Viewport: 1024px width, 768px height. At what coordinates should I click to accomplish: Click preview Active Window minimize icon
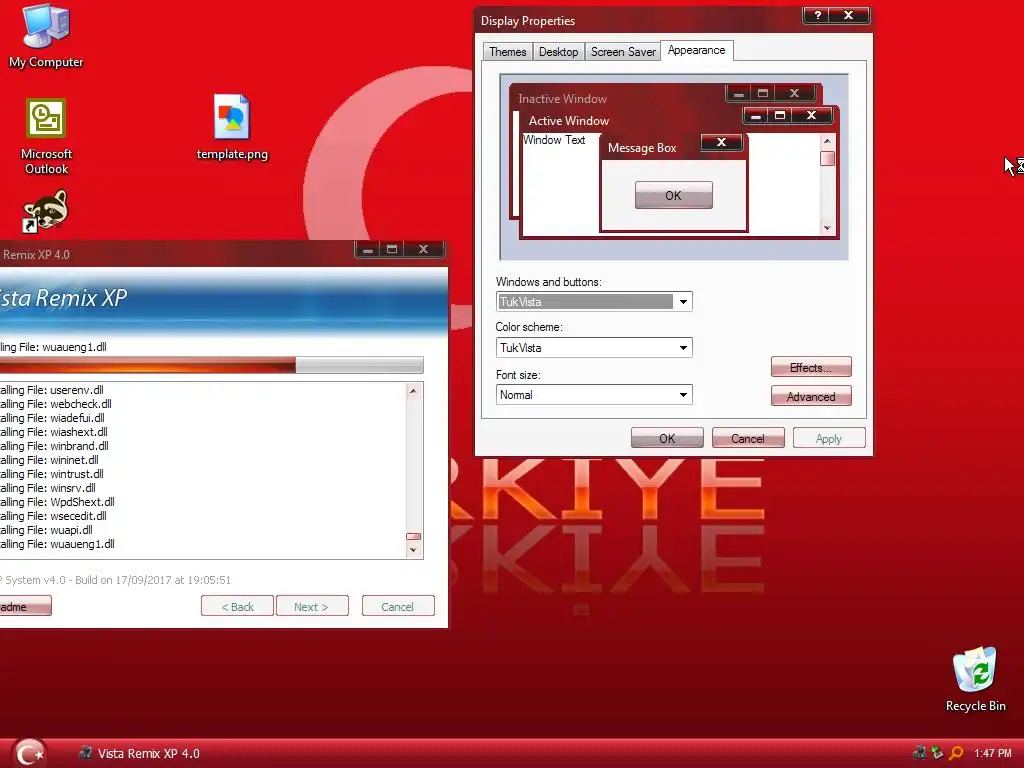tap(756, 116)
